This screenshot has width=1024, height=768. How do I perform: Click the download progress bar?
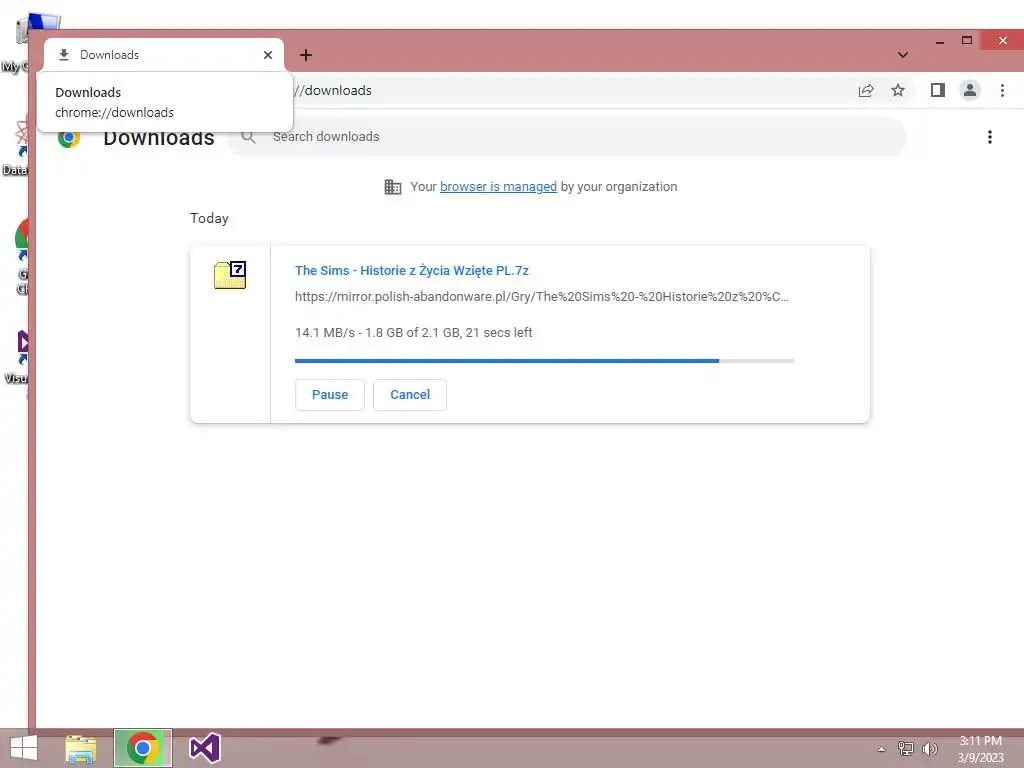click(544, 360)
